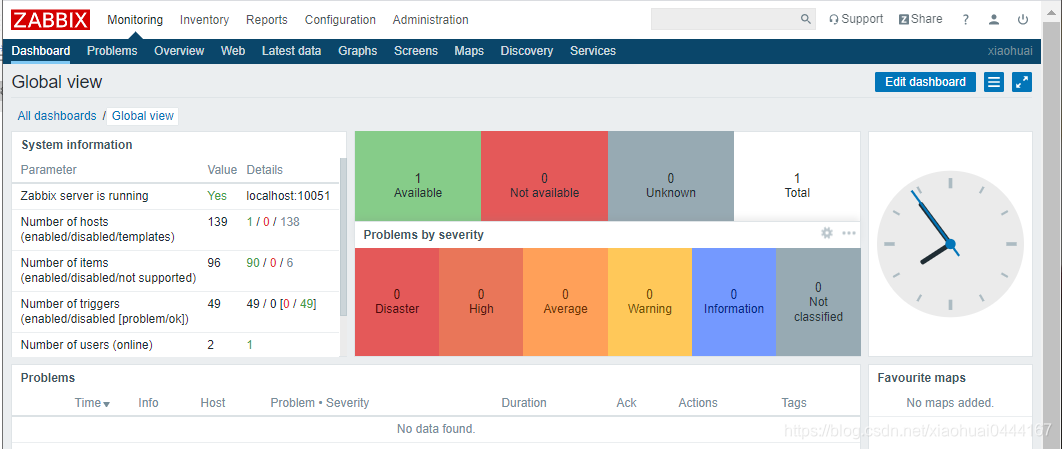Open the Screens tab
1062x449 pixels.
point(416,51)
